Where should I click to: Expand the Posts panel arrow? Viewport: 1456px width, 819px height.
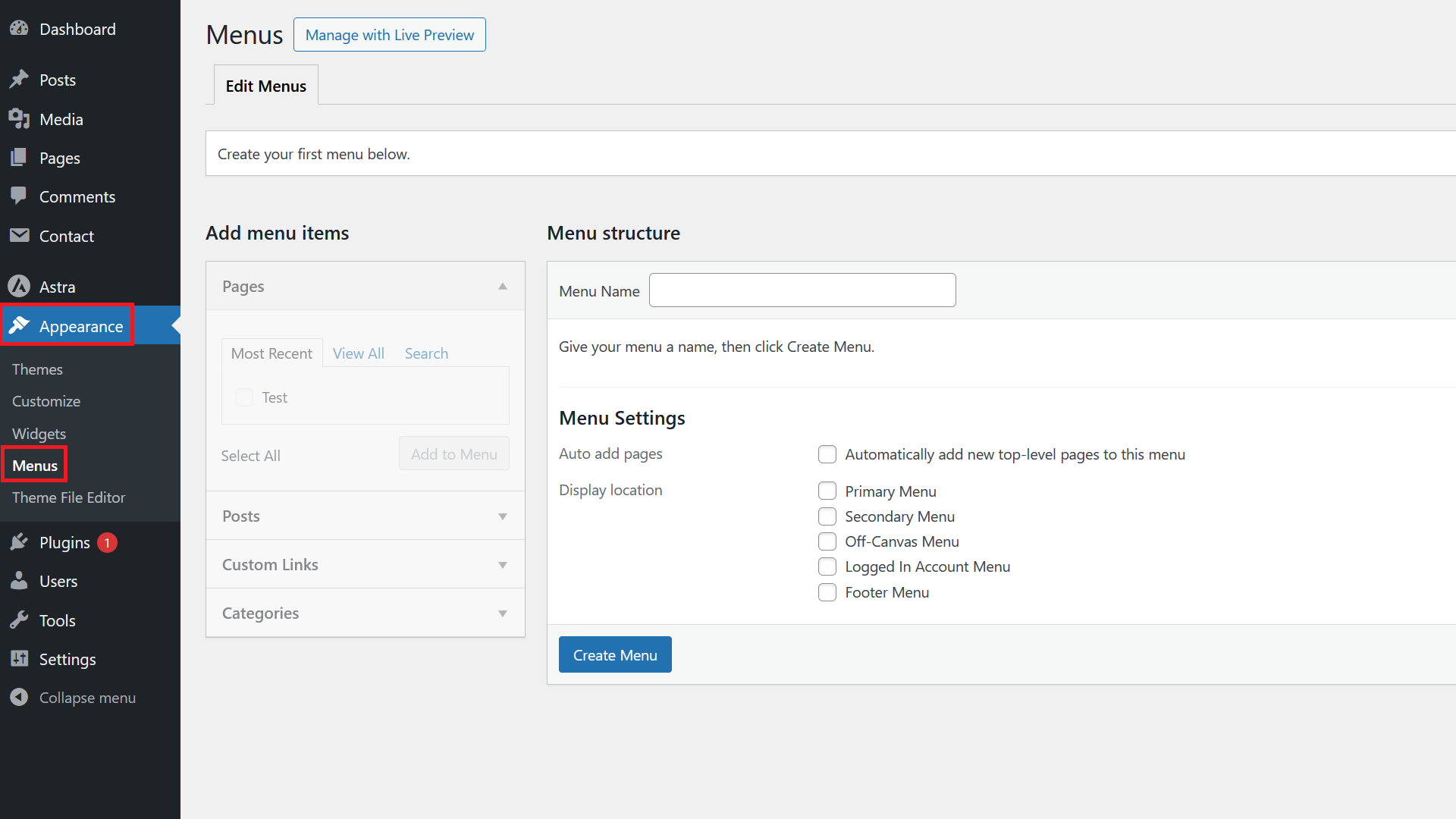click(x=502, y=516)
